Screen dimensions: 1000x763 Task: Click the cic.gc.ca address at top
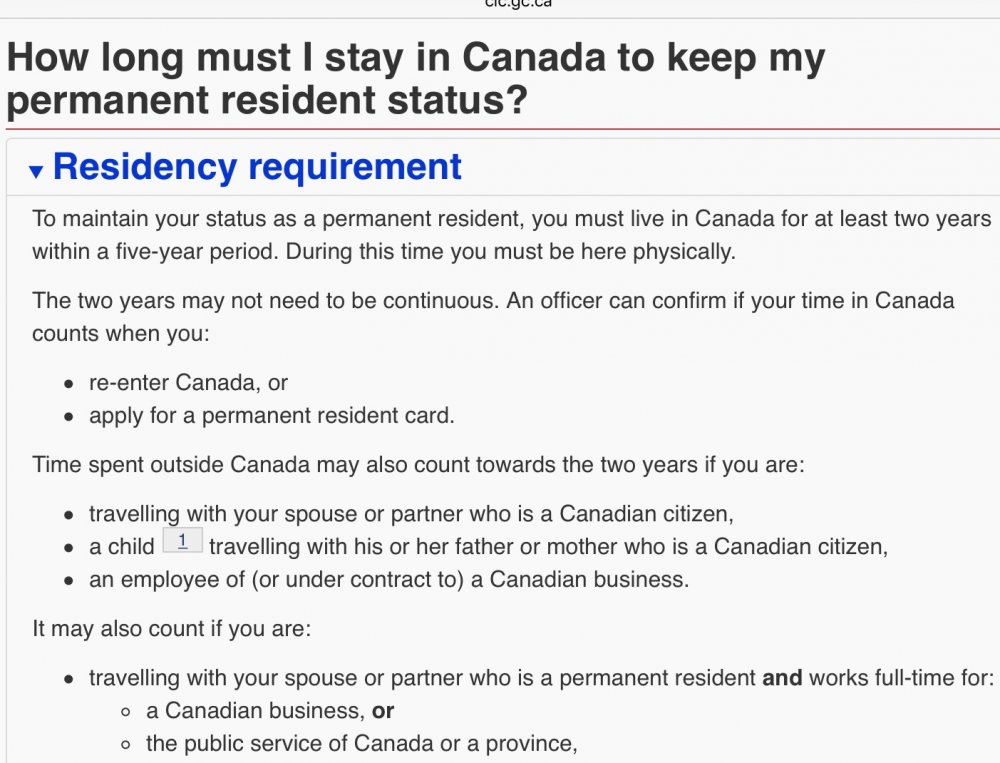[x=517, y=4]
